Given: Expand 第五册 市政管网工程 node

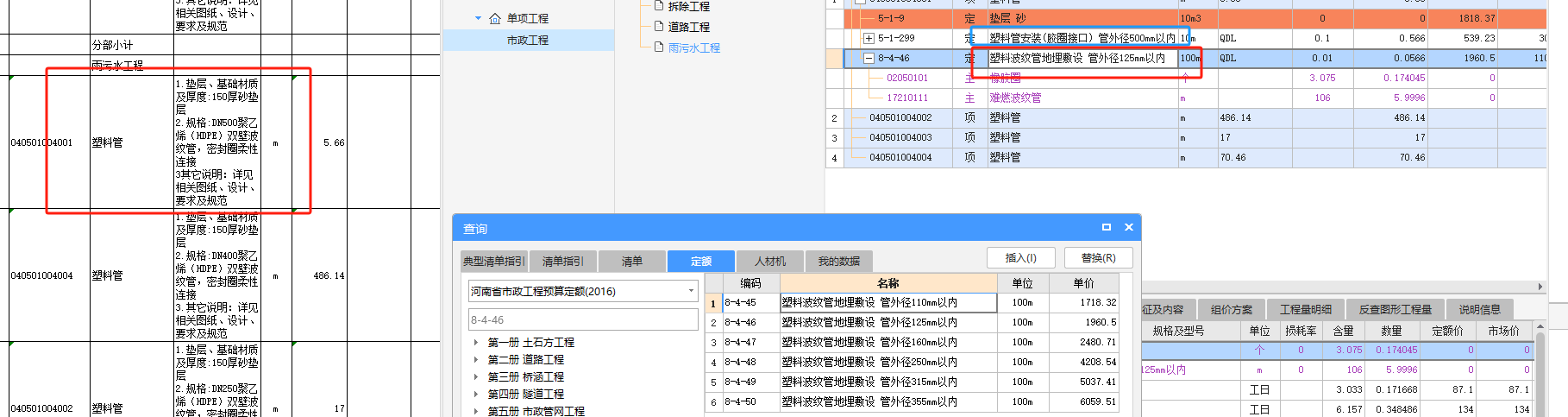Looking at the screenshot, I should coord(476,412).
